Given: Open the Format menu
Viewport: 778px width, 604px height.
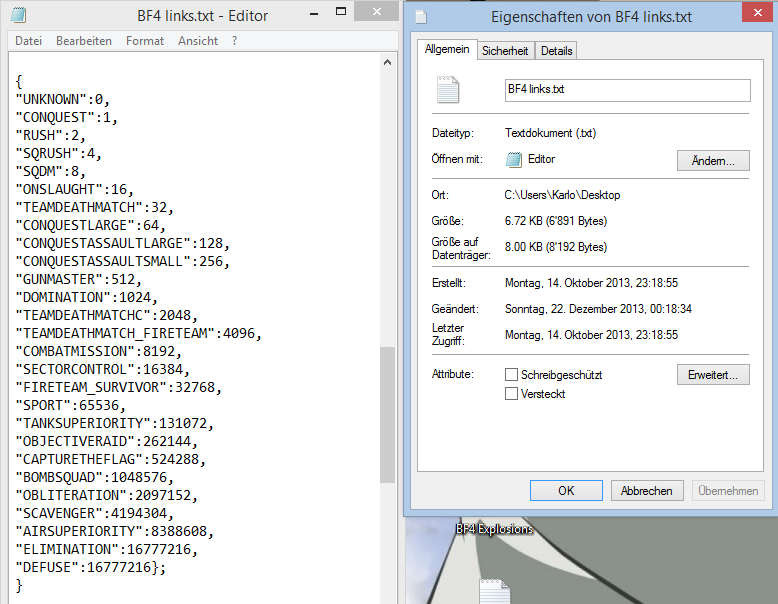Looking at the screenshot, I should (145, 41).
